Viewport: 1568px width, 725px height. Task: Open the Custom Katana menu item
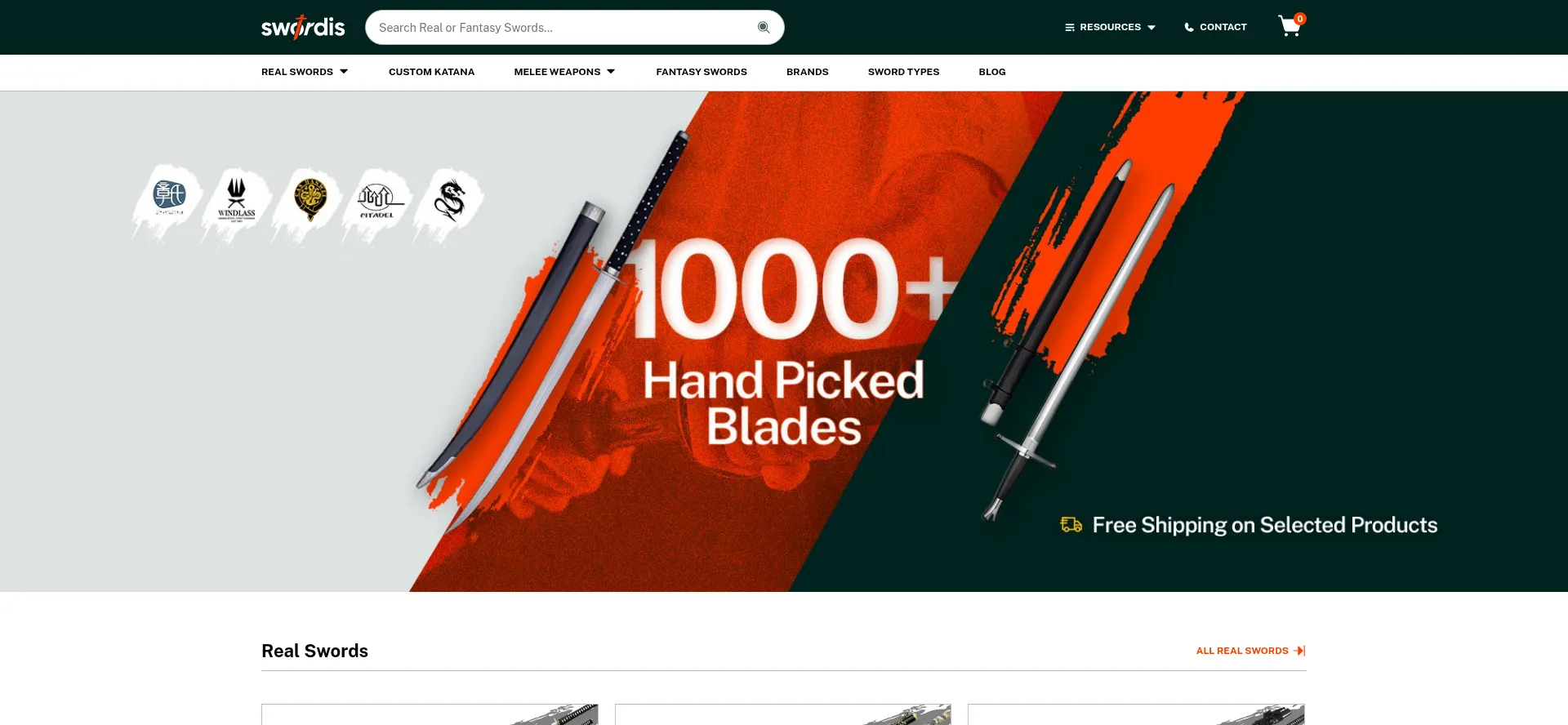coord(431,72)
